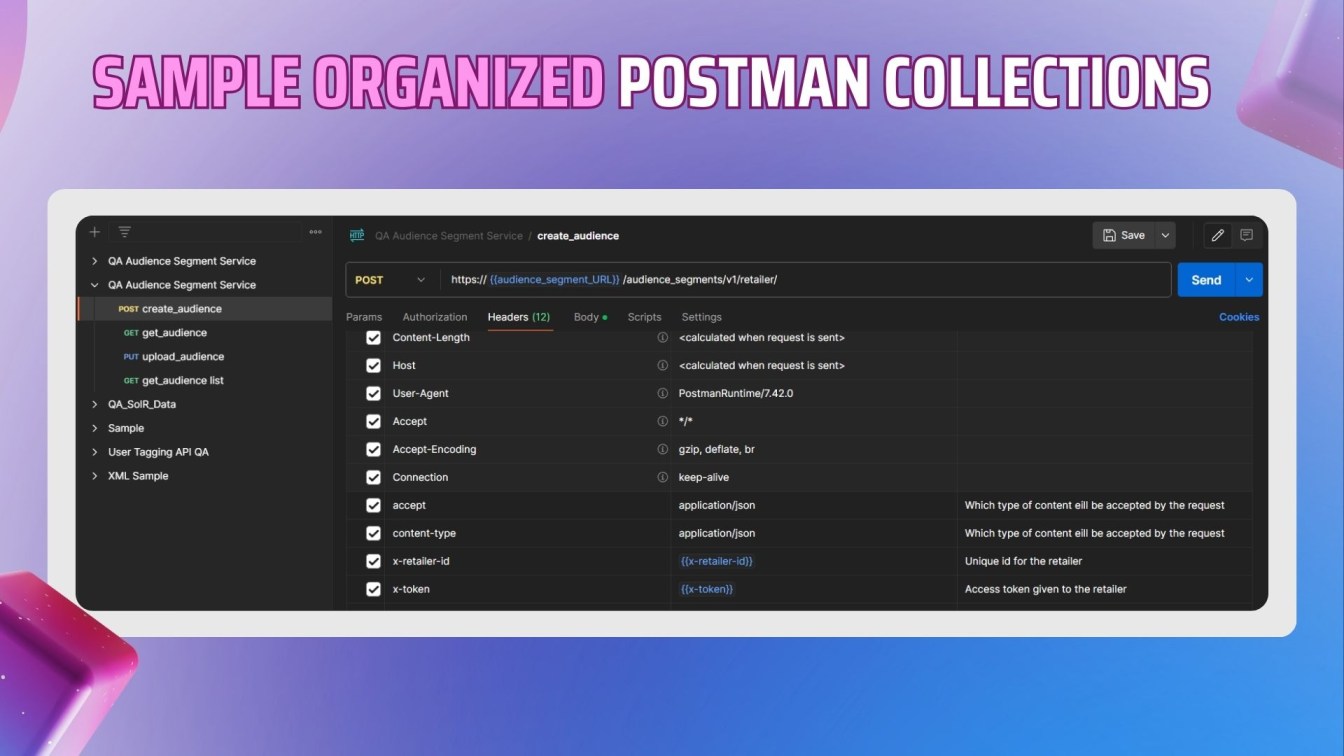
Task: Uncheck the content-type header checkbox
Action: 373,534
